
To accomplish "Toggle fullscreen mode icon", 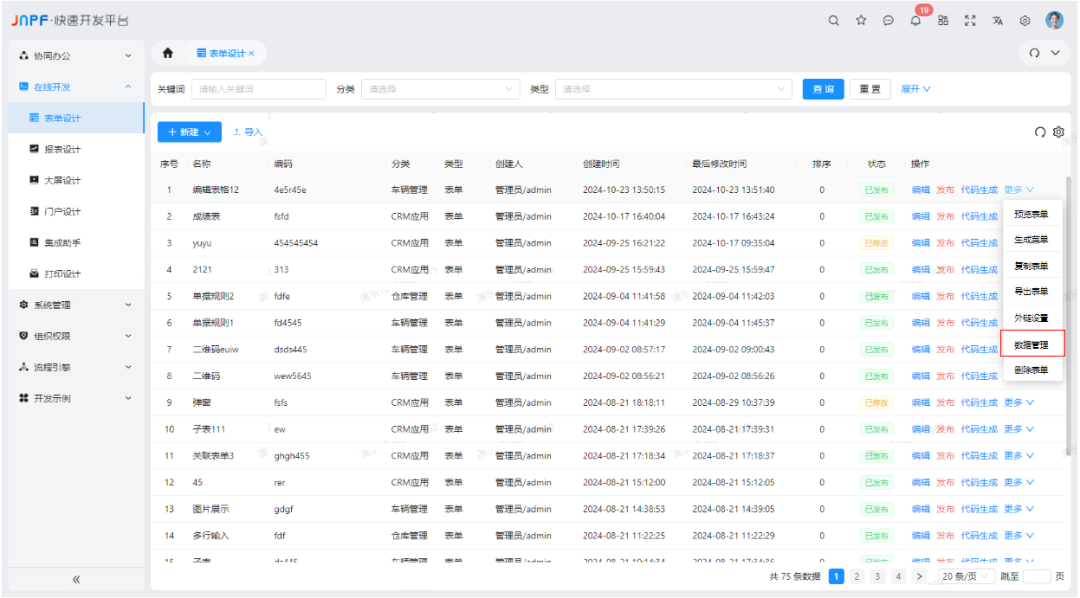I will click(x=970, y=21).
